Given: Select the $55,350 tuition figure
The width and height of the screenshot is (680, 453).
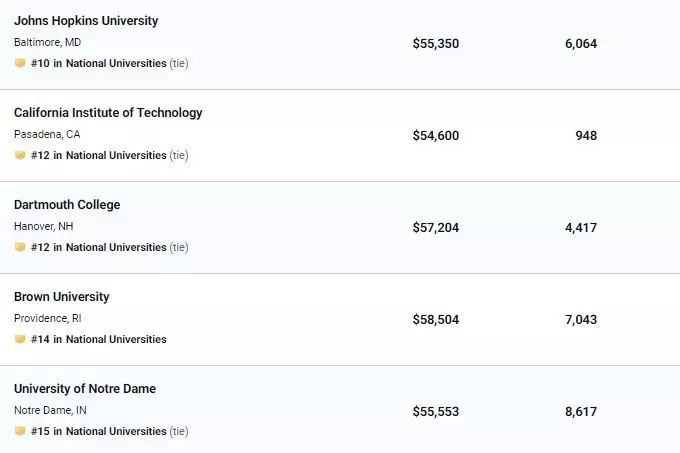Looking at the screenshot, I should [436, 44].
